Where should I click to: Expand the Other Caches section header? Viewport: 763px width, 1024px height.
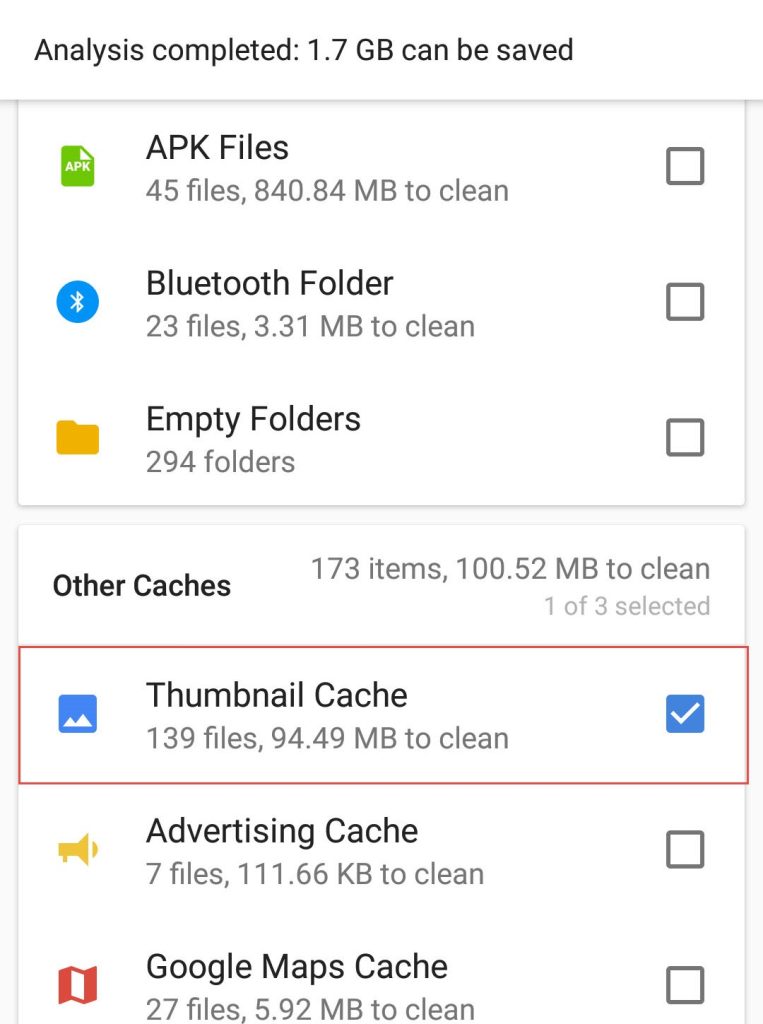tap(142, 585)
